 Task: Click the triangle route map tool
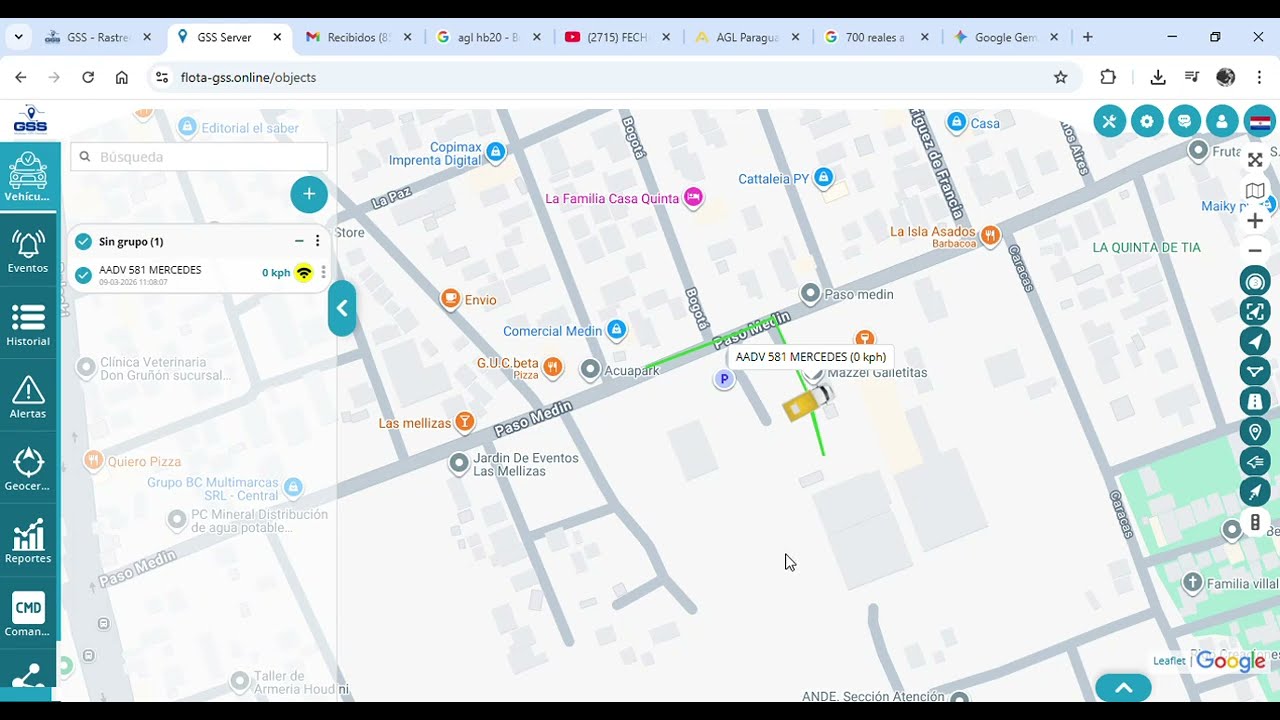1255,371
